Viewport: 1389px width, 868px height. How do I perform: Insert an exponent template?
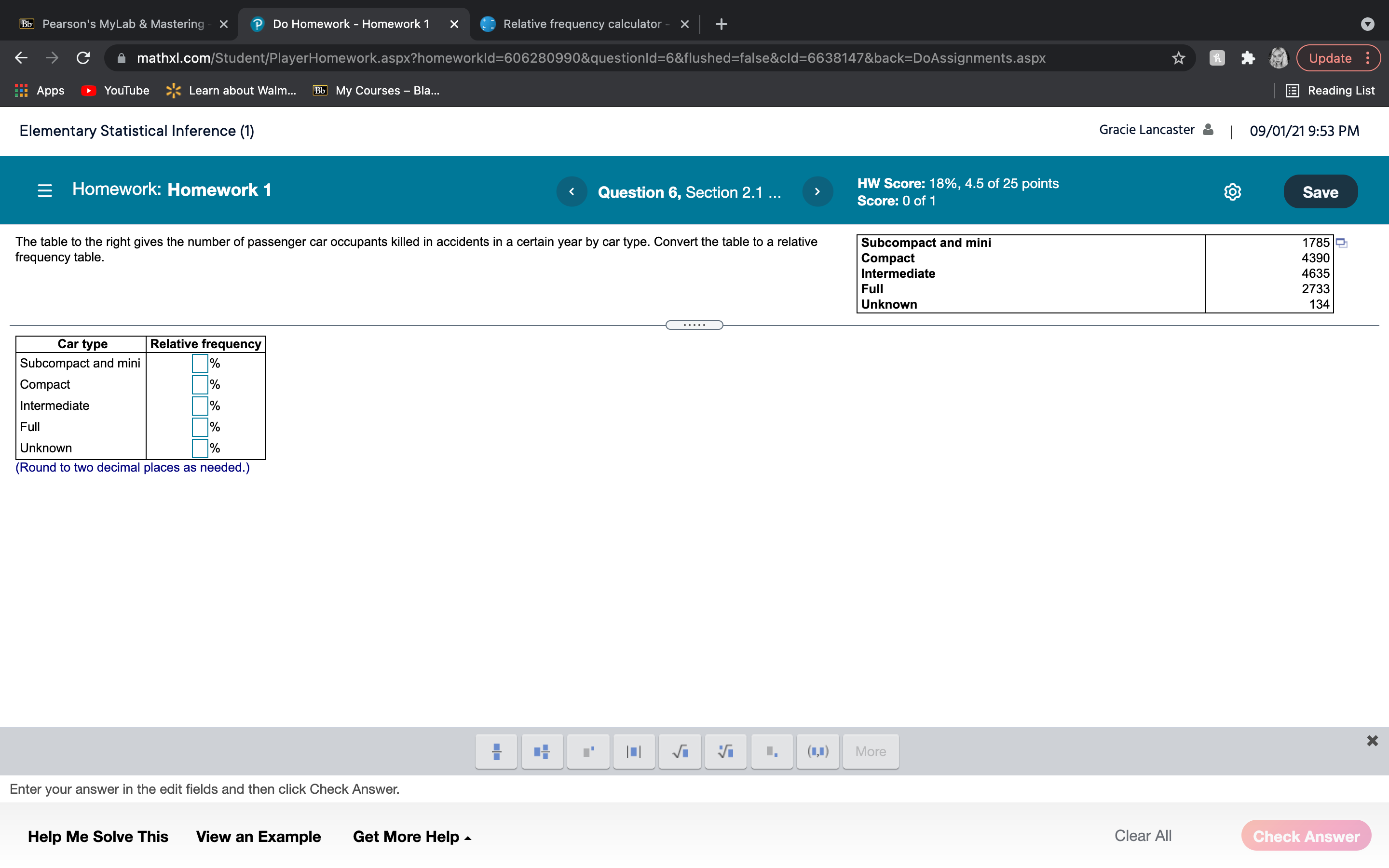click(x=588, y=751)
